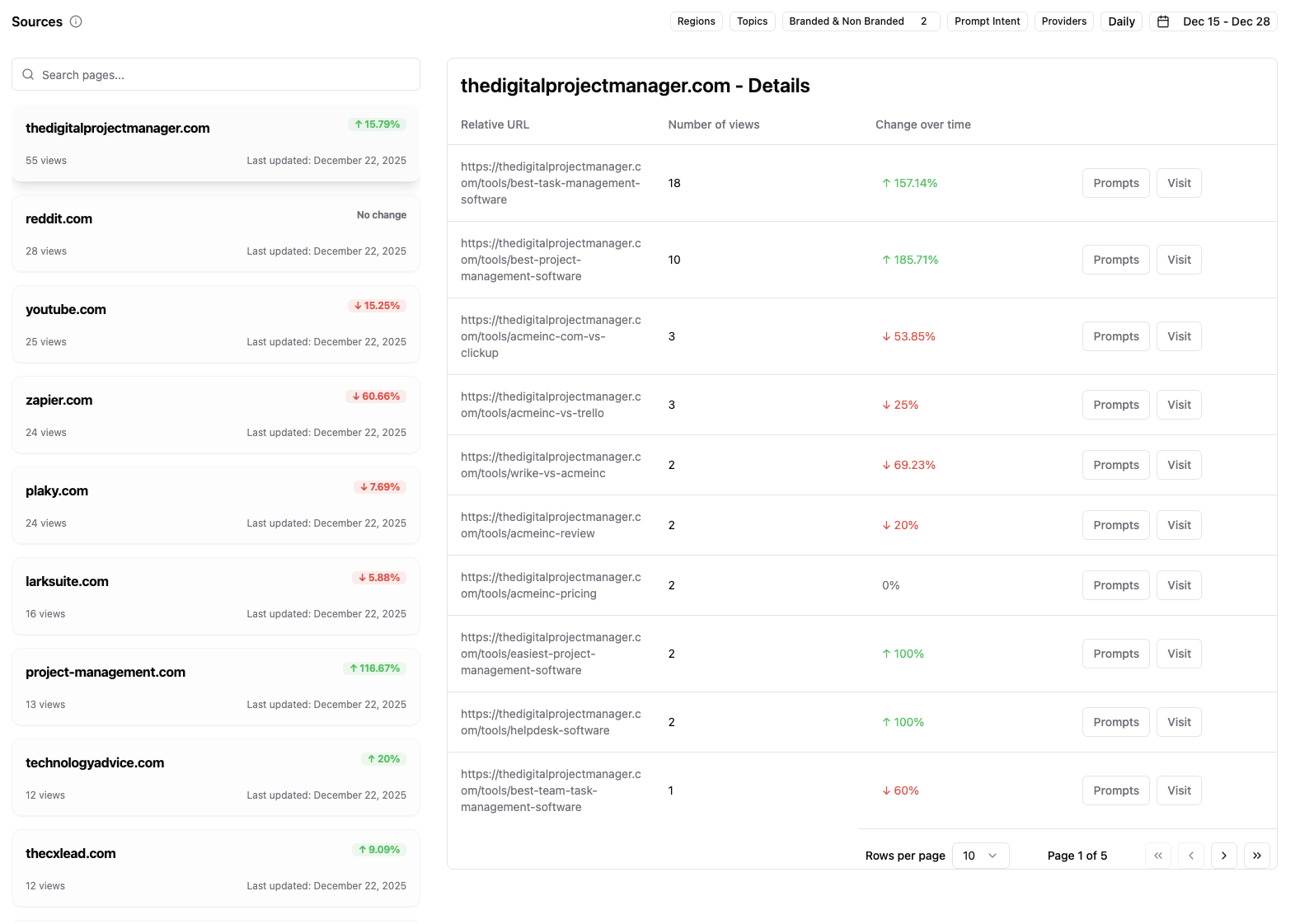Viewport: 1314px width, 924px height.
Task: Select the zapier.com source card
Action: point(215,415)
